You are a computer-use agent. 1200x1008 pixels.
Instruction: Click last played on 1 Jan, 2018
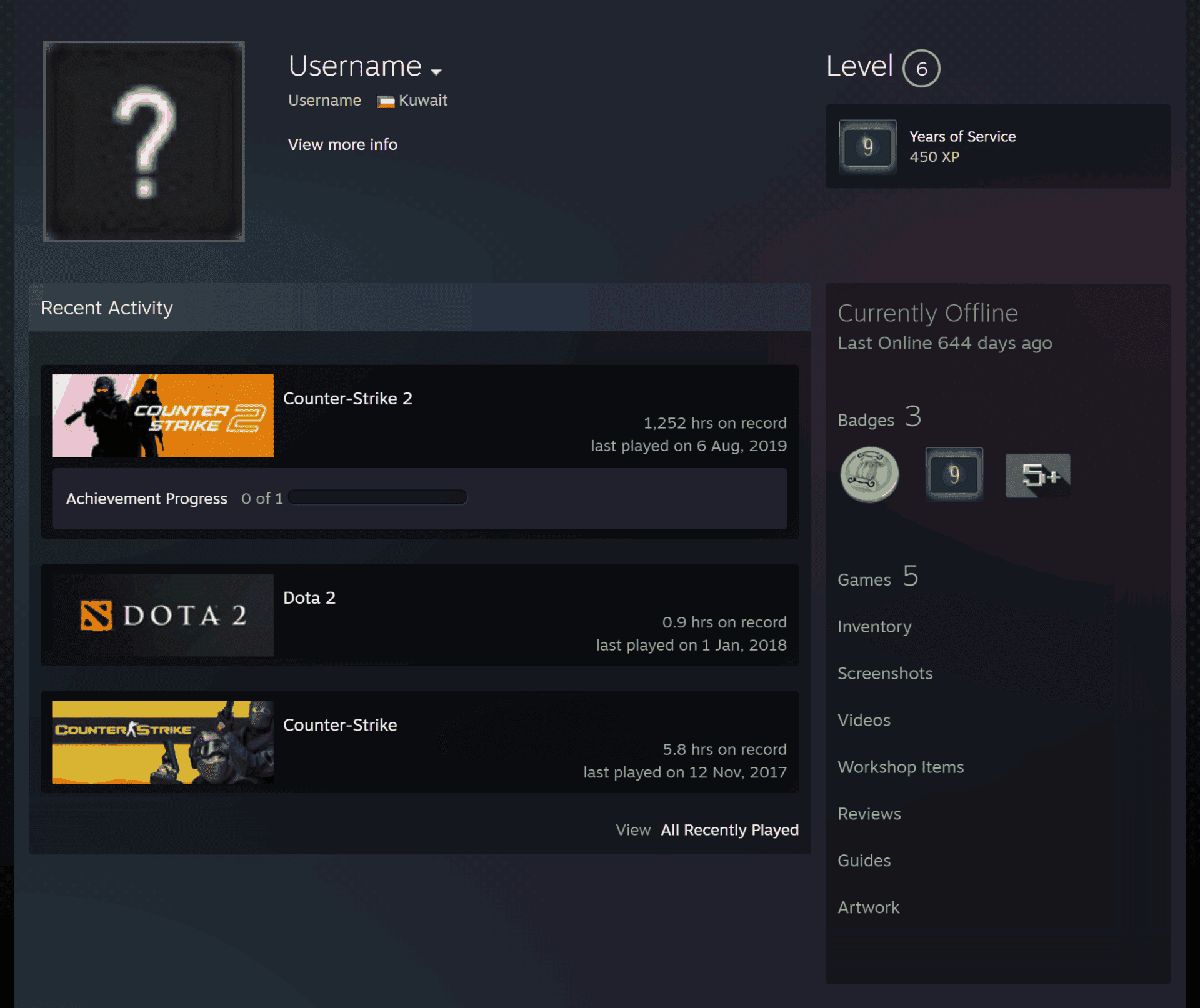pyautogui.click(x=691, y=645)
